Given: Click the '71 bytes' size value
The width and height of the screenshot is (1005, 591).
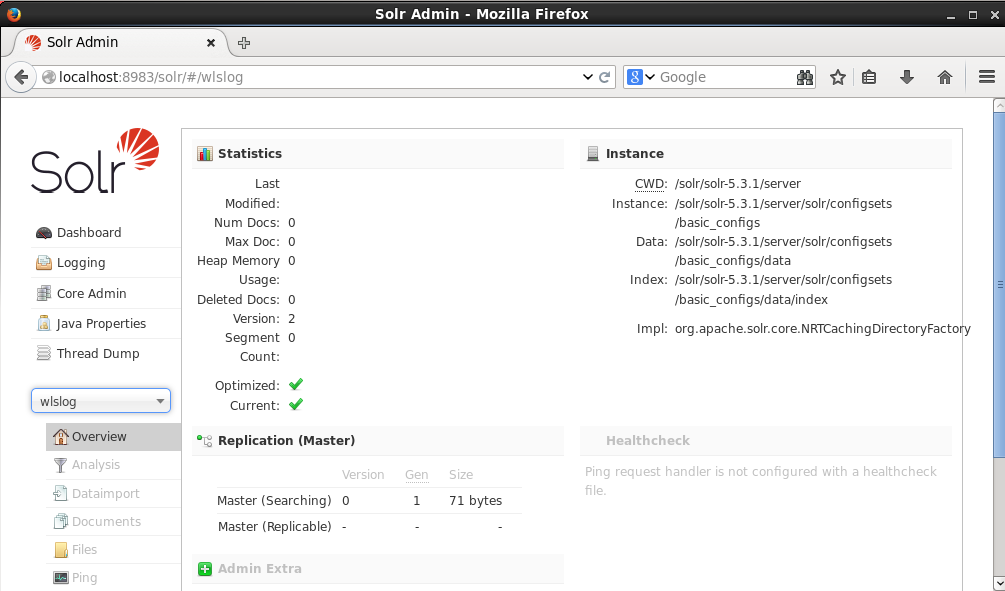Looking at the screenshot, I should [476, 501].
